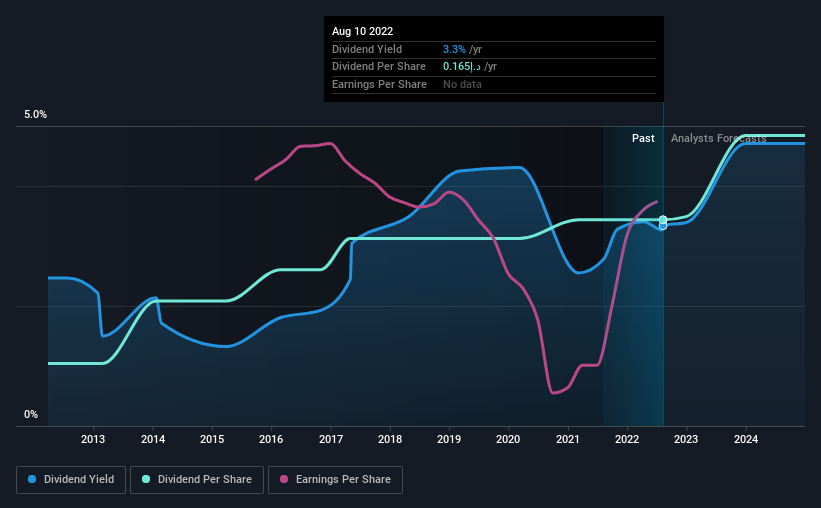The width and height of the screenshot is (821, 508).
Task: Click the No data earnings value
Action: pyautogui.click(x=462, y=84)
